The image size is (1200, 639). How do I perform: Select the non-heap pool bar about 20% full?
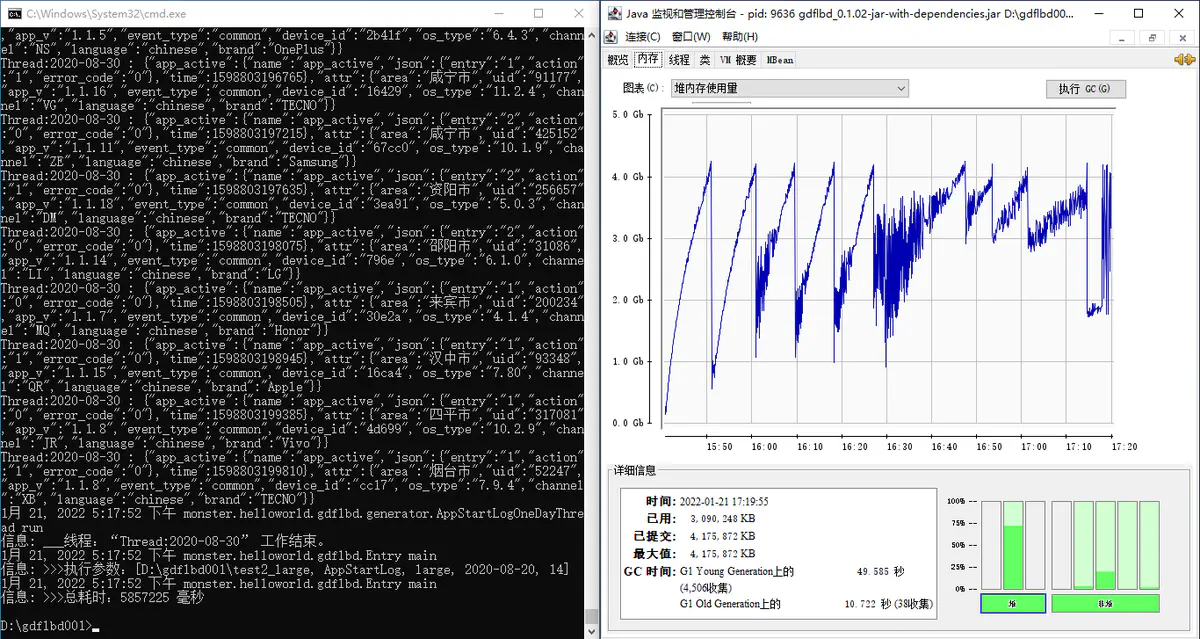[1105, 545]
